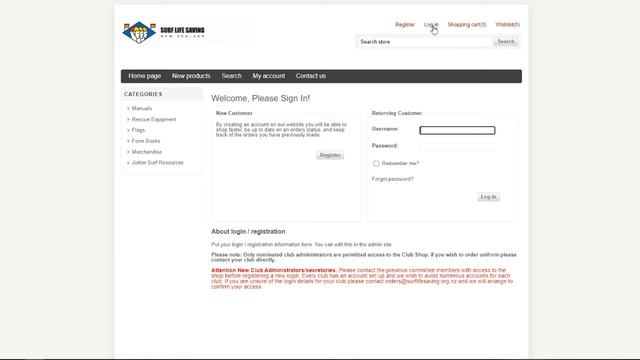This screenshot has width=640, height=360.
Task: Click the Surf Life Saving logo
Action: click(x=164, y=32)
